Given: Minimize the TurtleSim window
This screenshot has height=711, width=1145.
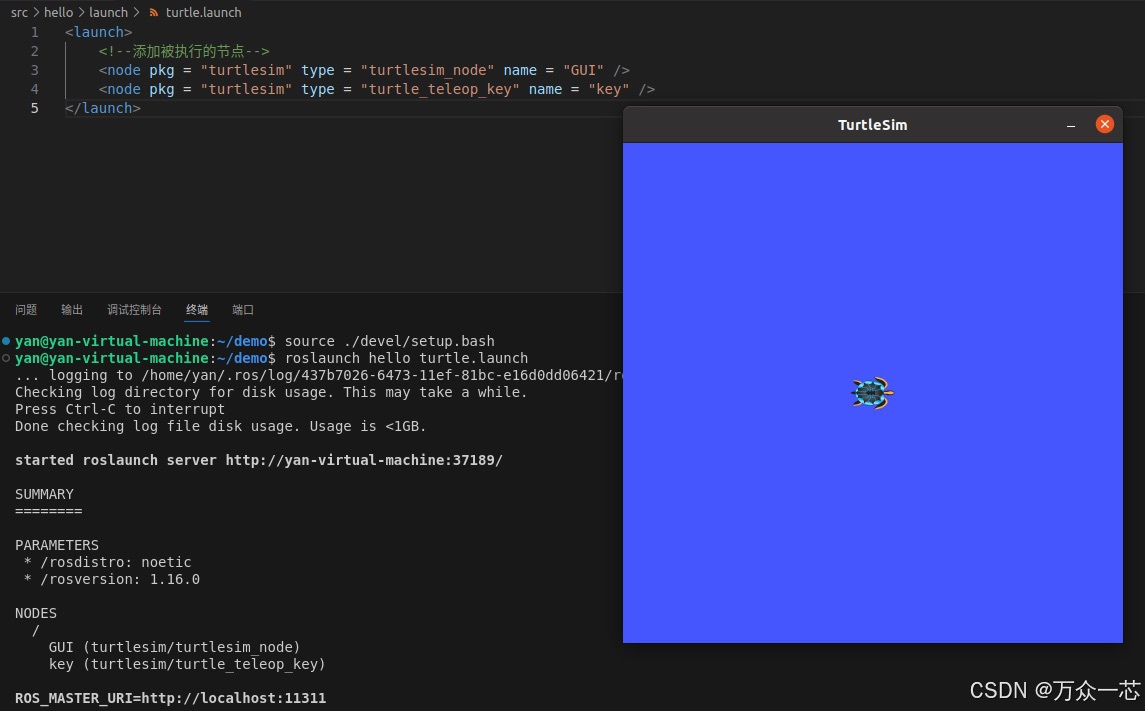Looking at the screenshot, I should tap(1071, 125).
